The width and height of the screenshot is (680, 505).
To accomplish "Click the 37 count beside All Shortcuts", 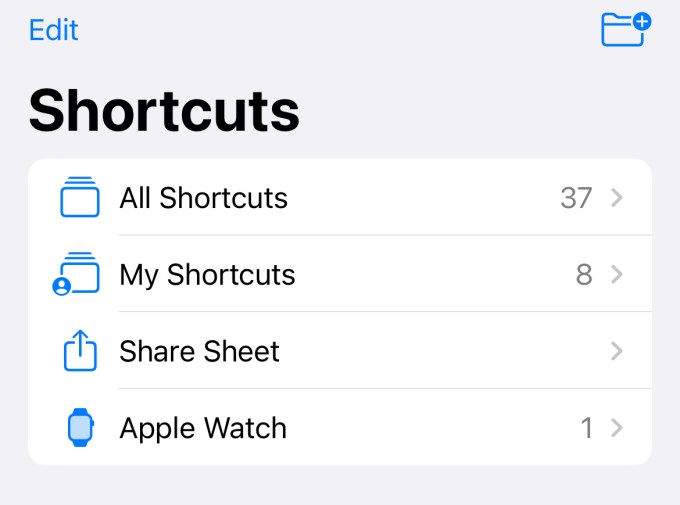I will pyautogui.click(x=576, y=198).
